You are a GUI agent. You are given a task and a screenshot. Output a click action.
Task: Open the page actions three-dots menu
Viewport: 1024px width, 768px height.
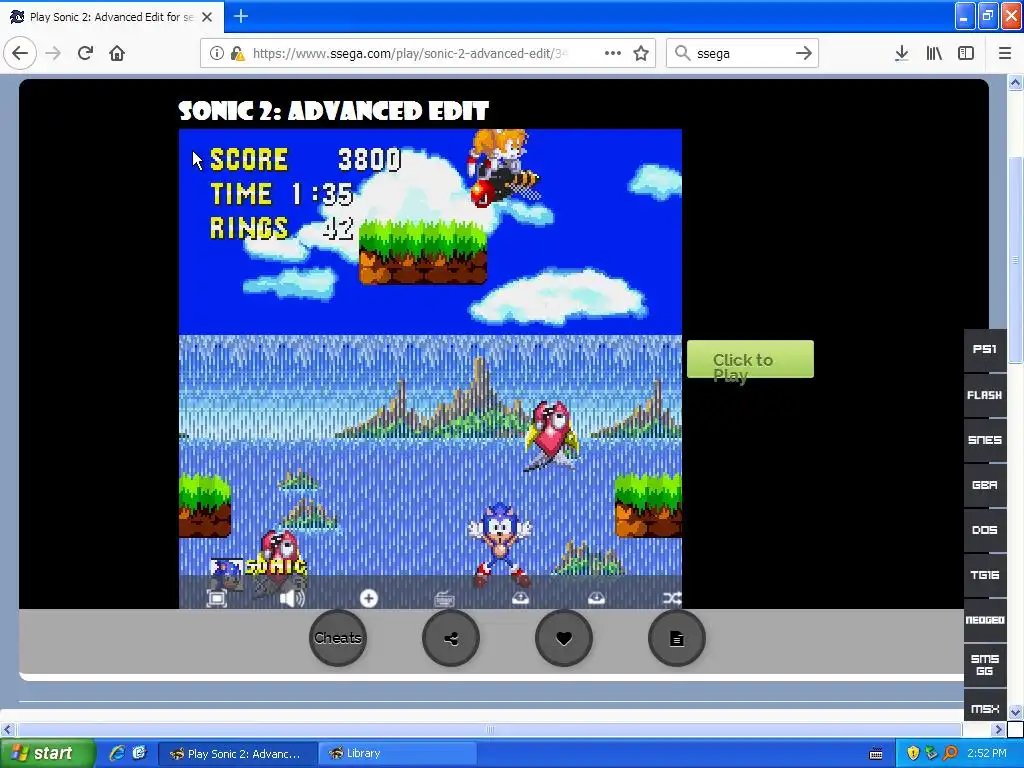tap(613, 53)
